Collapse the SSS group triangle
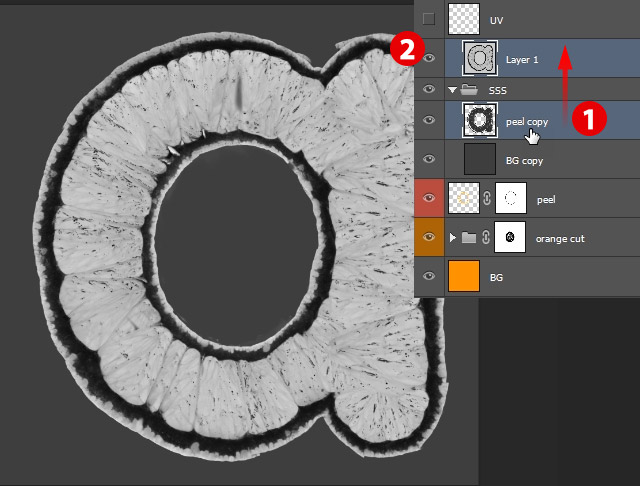Viewport: 640px width, 486px height. [452, 89]
